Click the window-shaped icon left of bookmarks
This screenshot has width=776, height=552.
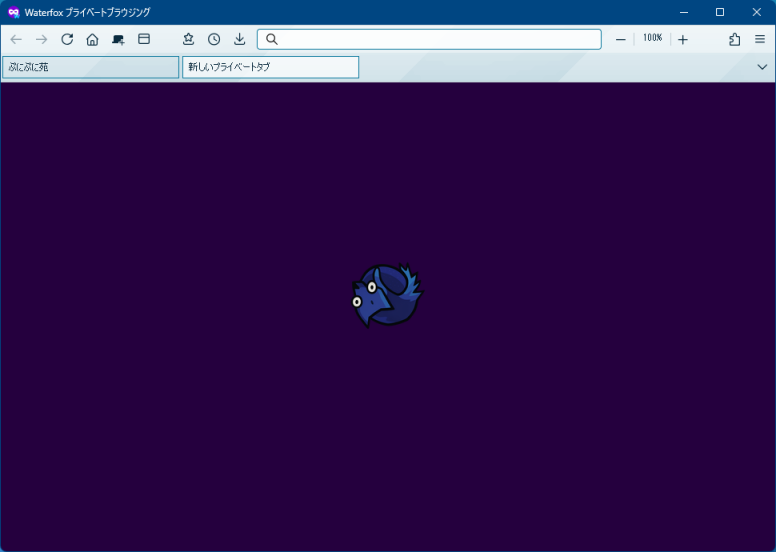point(144,39)
